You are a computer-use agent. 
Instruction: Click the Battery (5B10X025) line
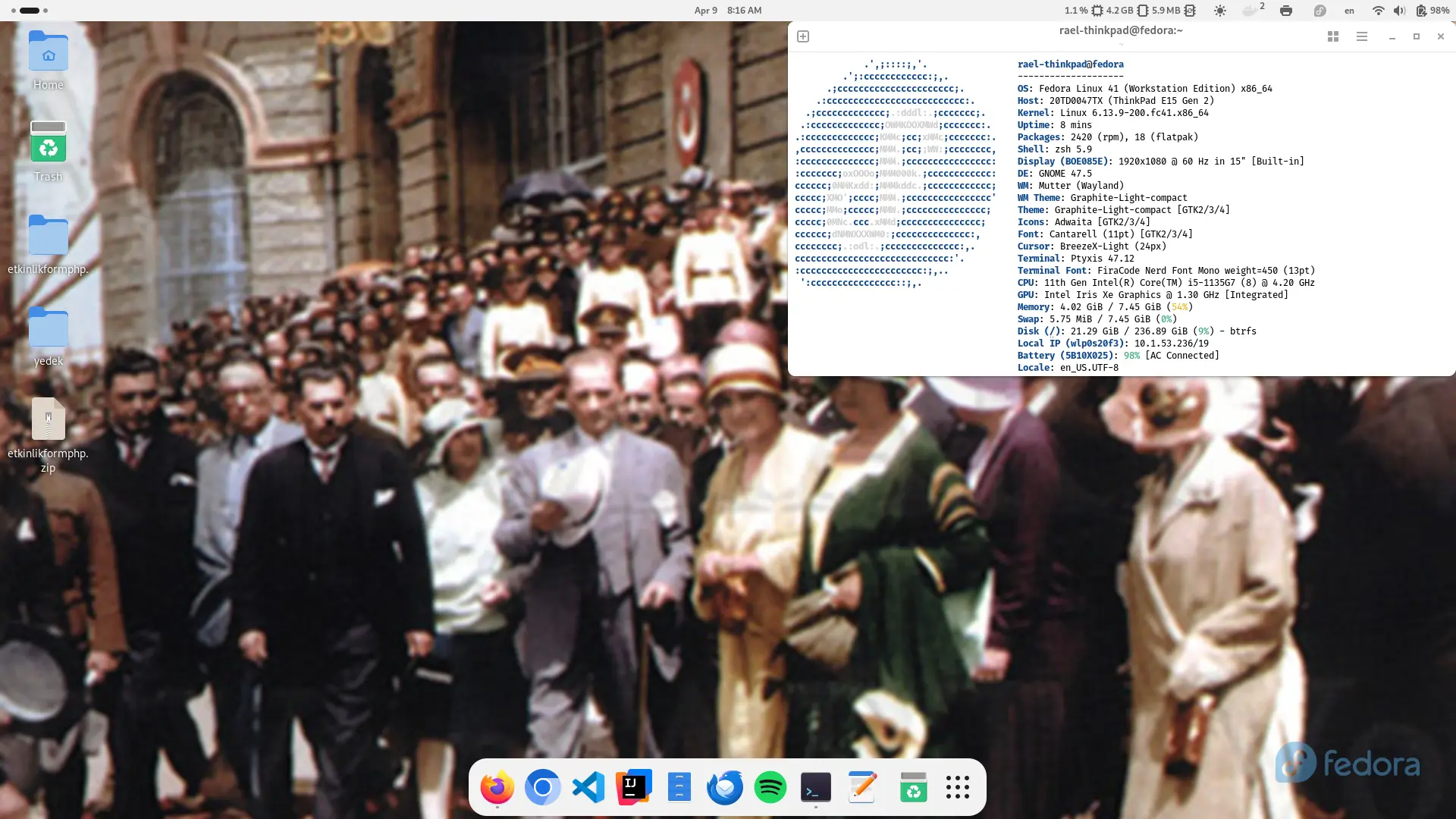(x=1118, y=356)
